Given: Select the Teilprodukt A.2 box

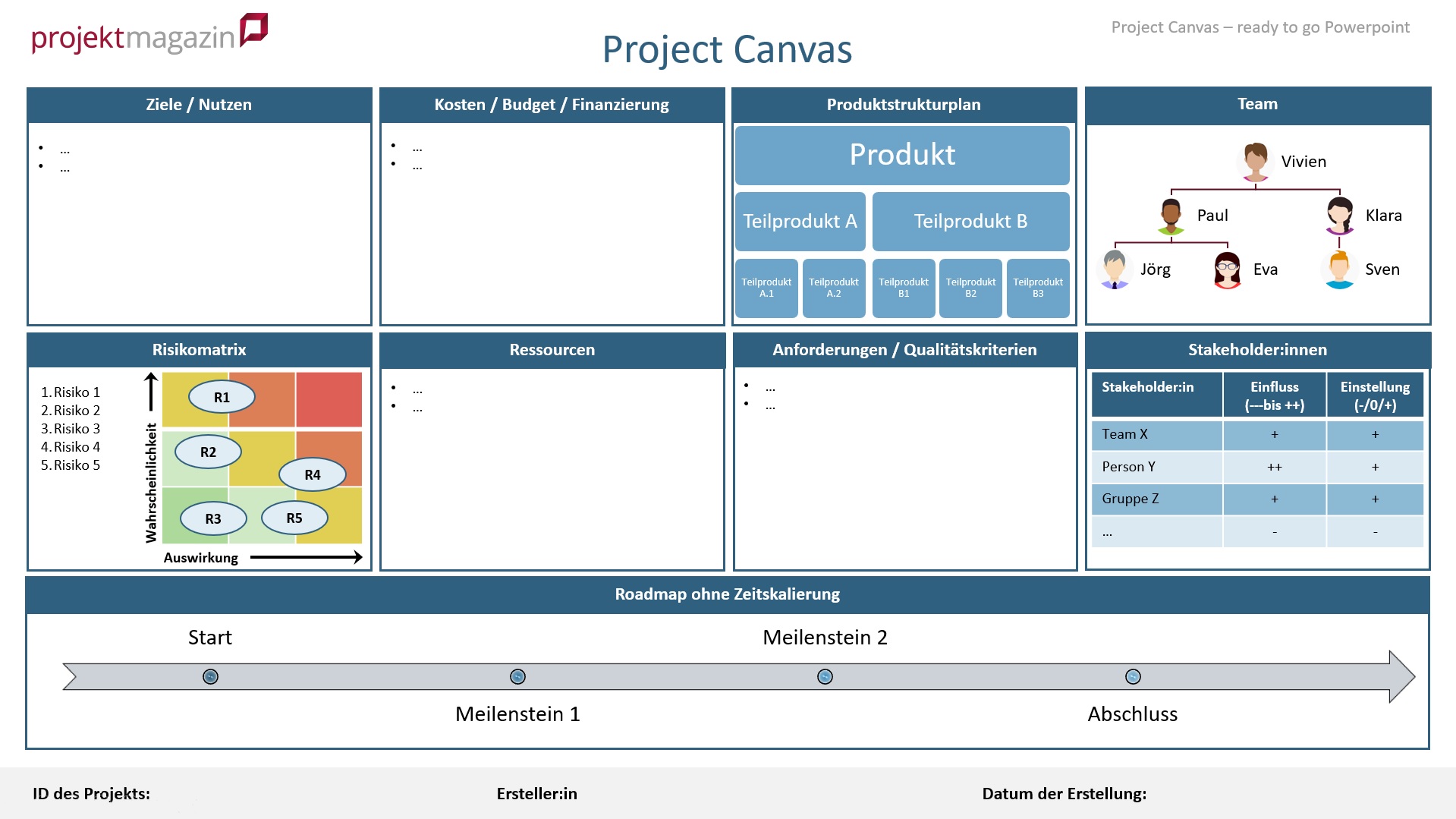Looking at the screenshot, I should [833, 288].
